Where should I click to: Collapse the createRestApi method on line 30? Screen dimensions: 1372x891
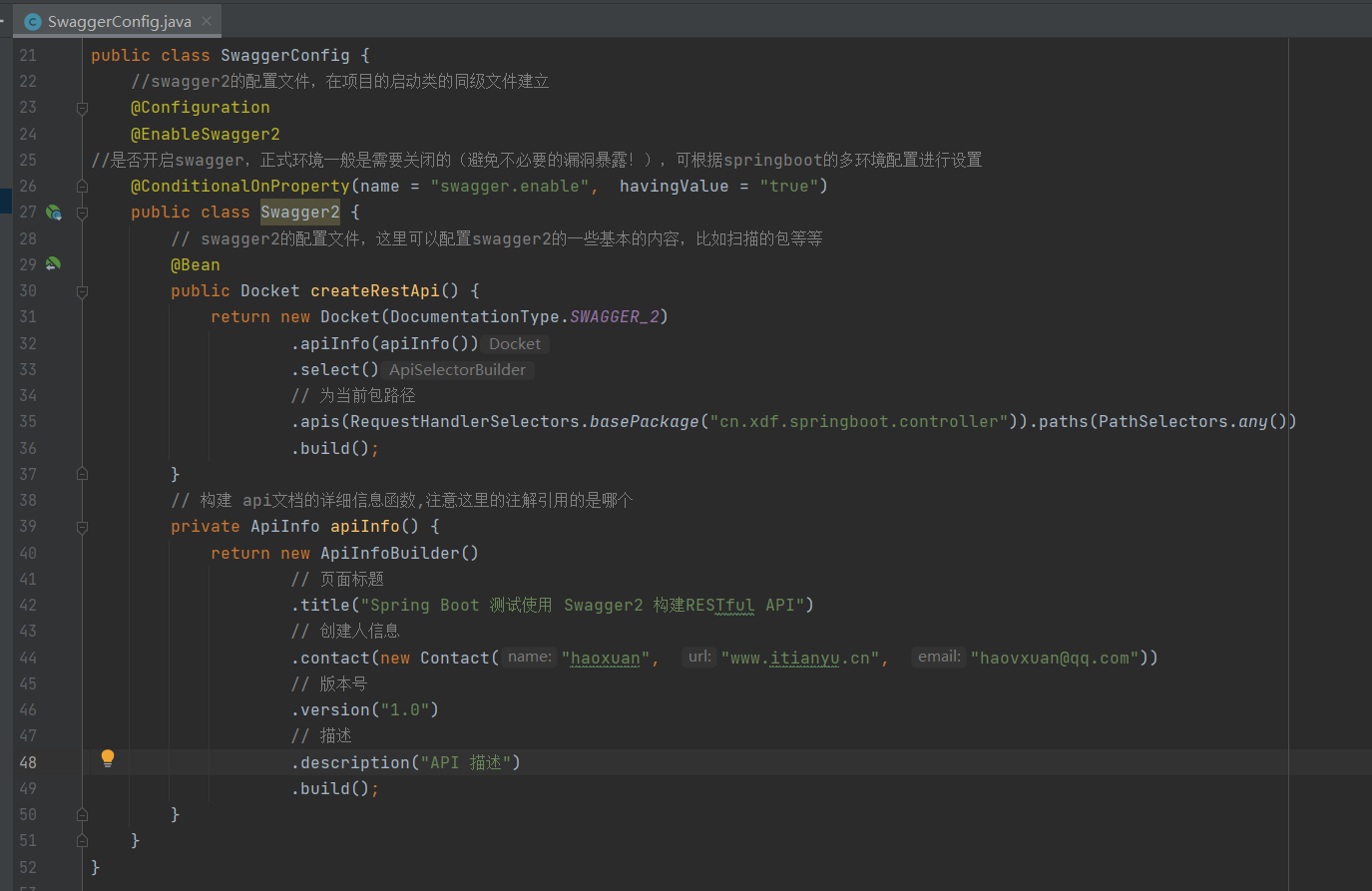[83, 291]
